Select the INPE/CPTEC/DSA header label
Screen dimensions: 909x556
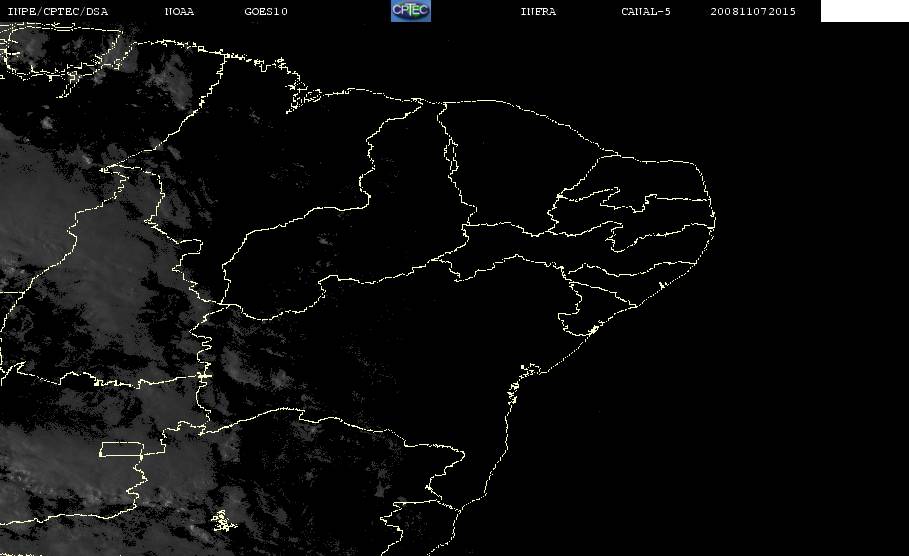(x=57, y=11)
